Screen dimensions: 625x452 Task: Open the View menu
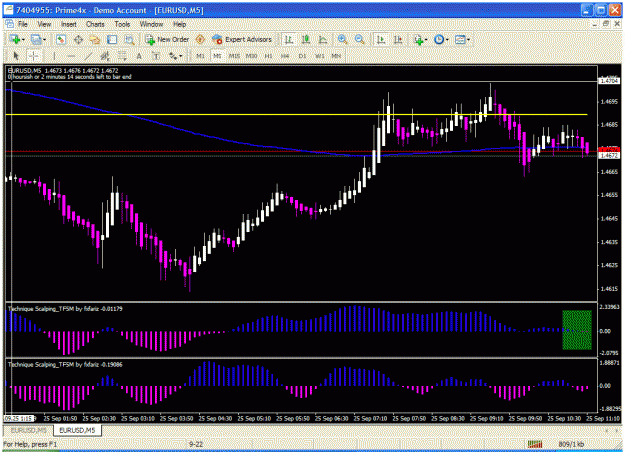tap(44, 24)
